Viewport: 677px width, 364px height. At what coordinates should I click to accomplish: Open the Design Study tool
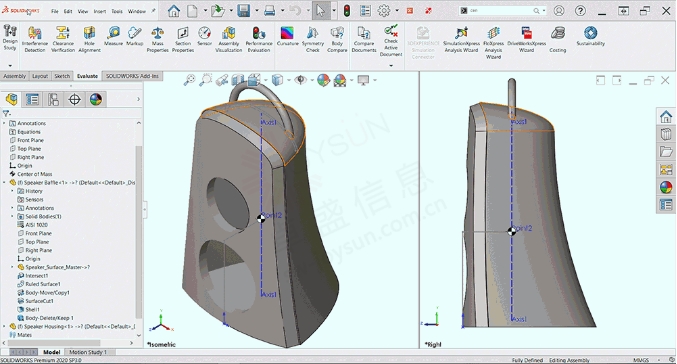(10, 38)
